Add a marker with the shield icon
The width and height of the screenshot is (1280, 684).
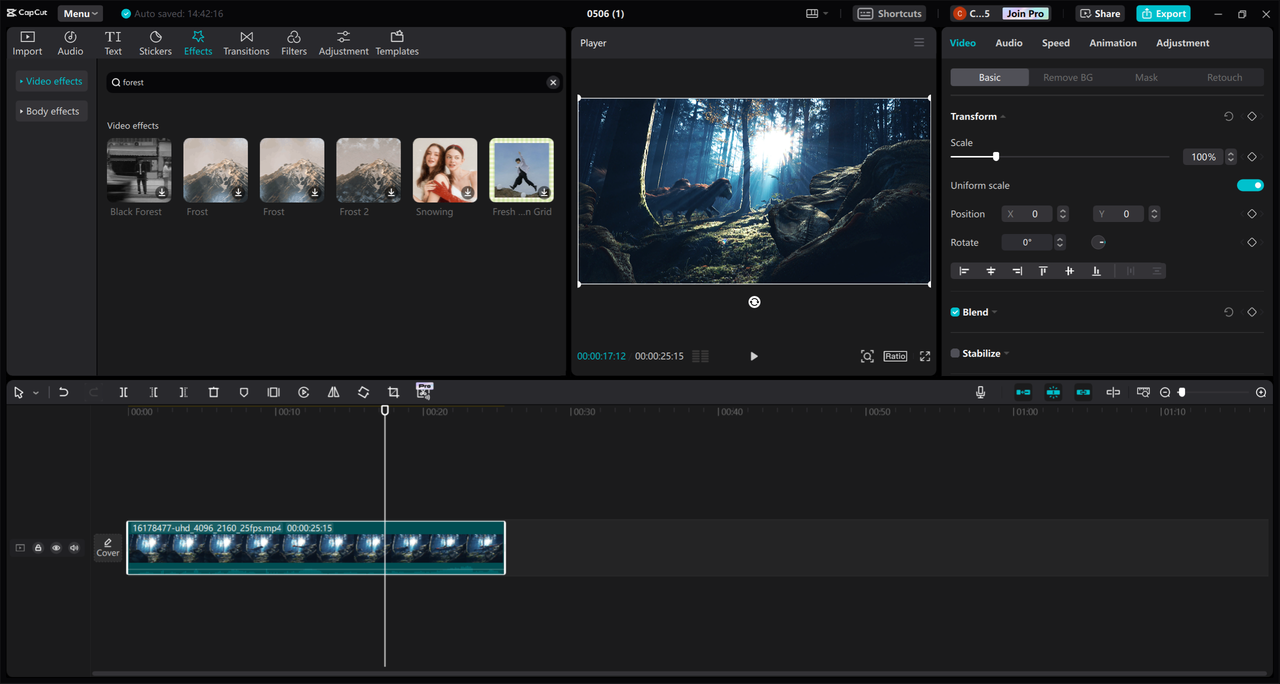click(244, 393)
